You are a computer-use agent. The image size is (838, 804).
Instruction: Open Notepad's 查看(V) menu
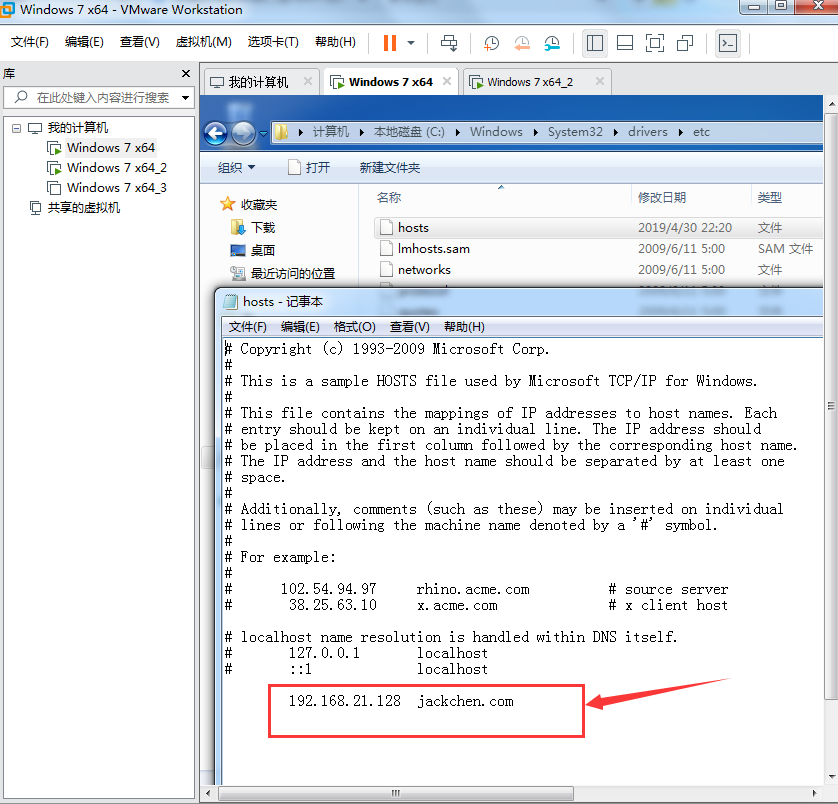[409, 327]
